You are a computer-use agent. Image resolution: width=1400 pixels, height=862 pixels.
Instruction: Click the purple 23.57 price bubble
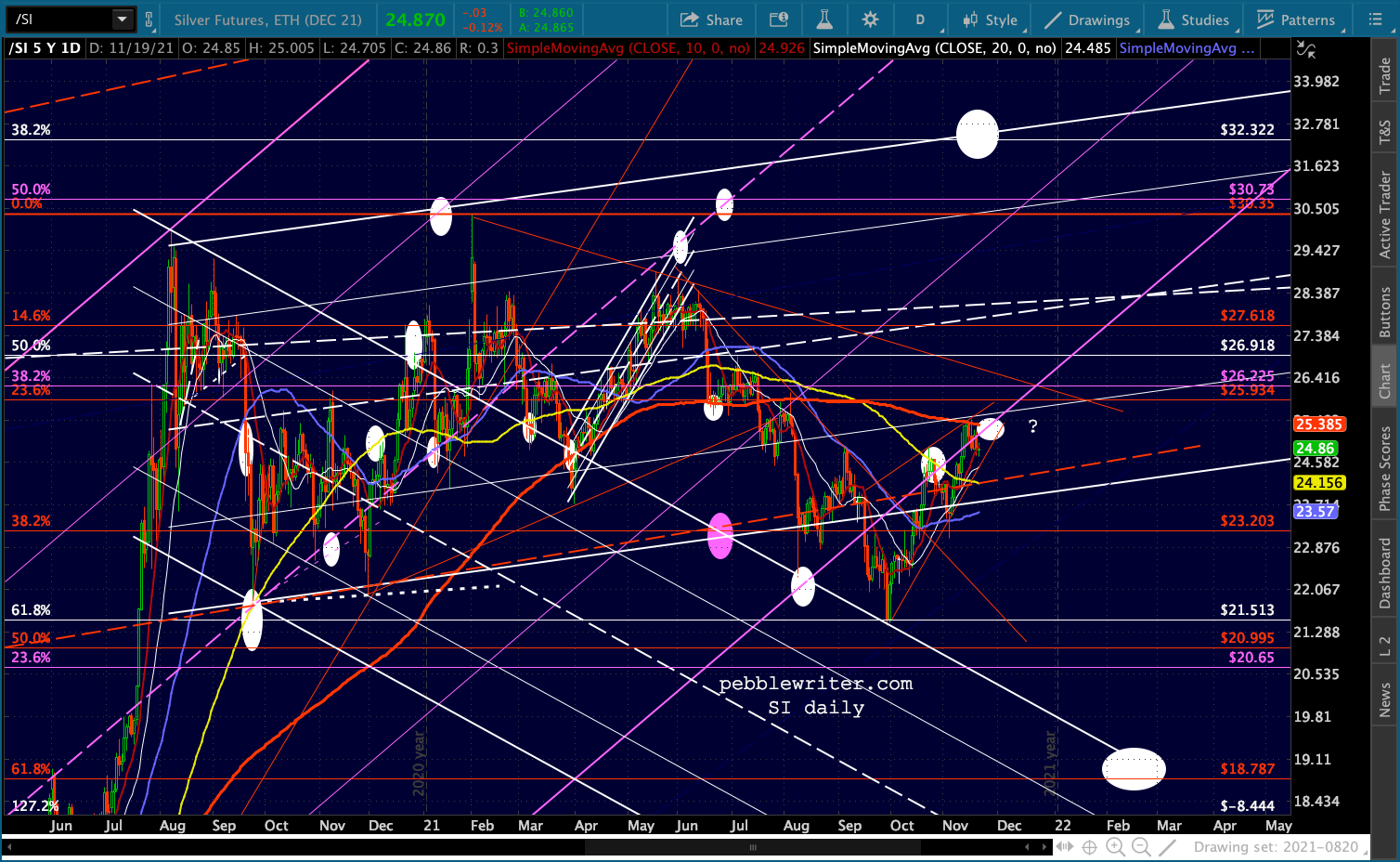pyautogui.click(x=1316, y=512)
